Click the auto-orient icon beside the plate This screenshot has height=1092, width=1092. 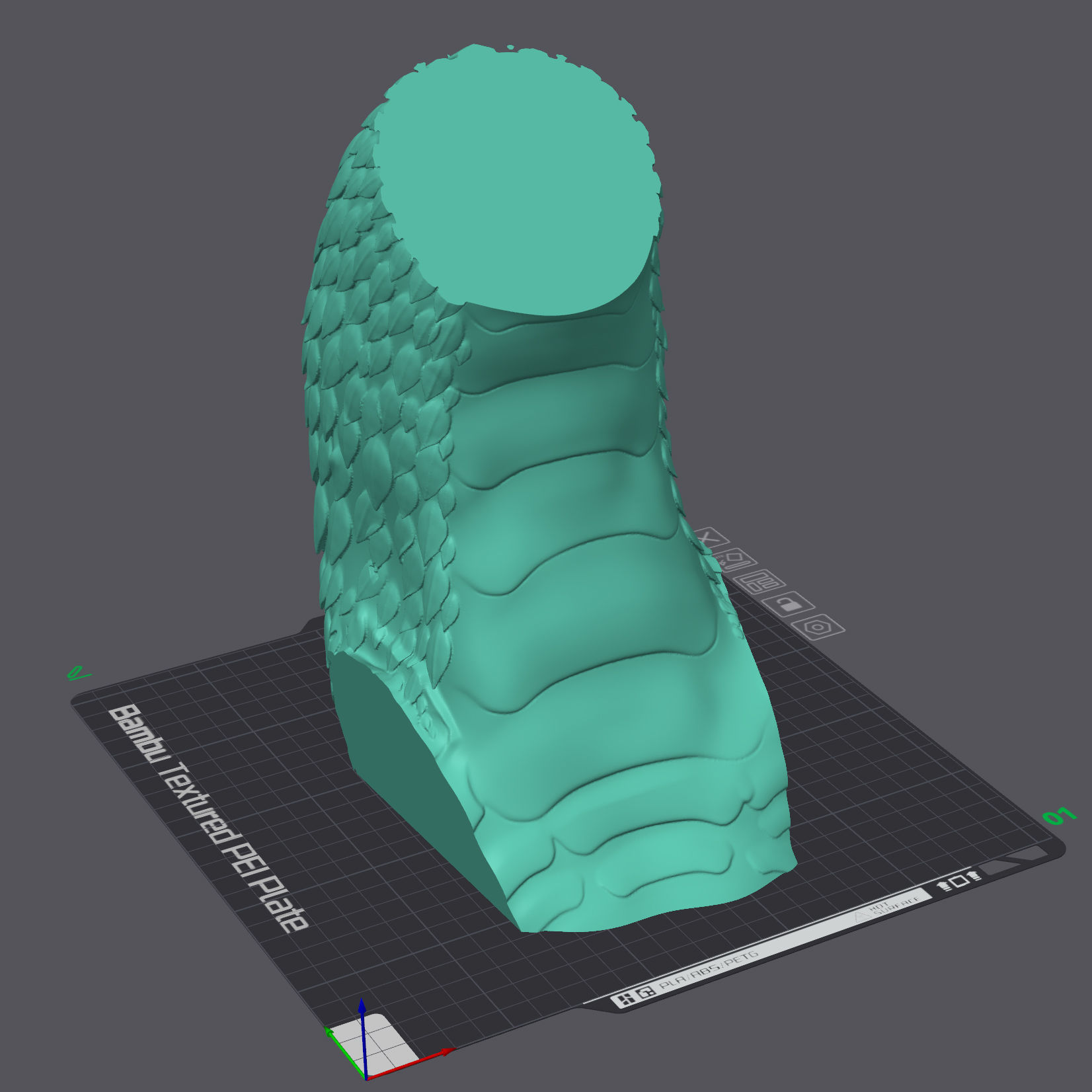[734, 561]
